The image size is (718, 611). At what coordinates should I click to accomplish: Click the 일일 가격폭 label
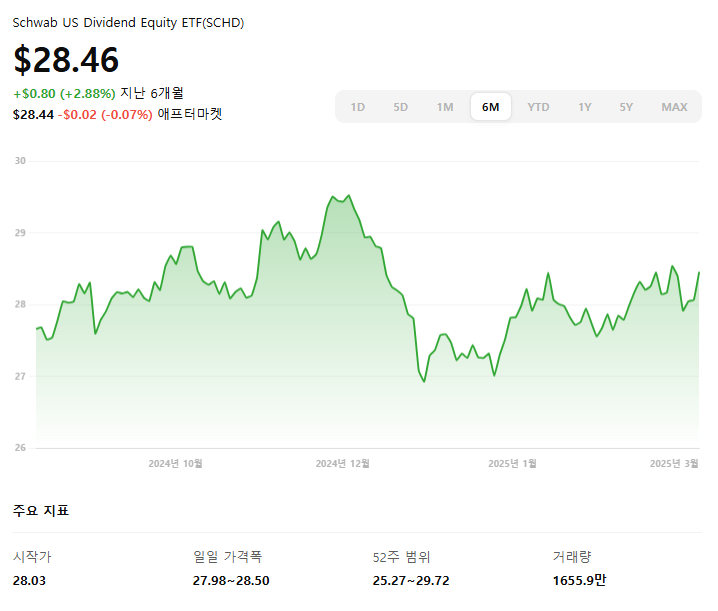point(228,557)
